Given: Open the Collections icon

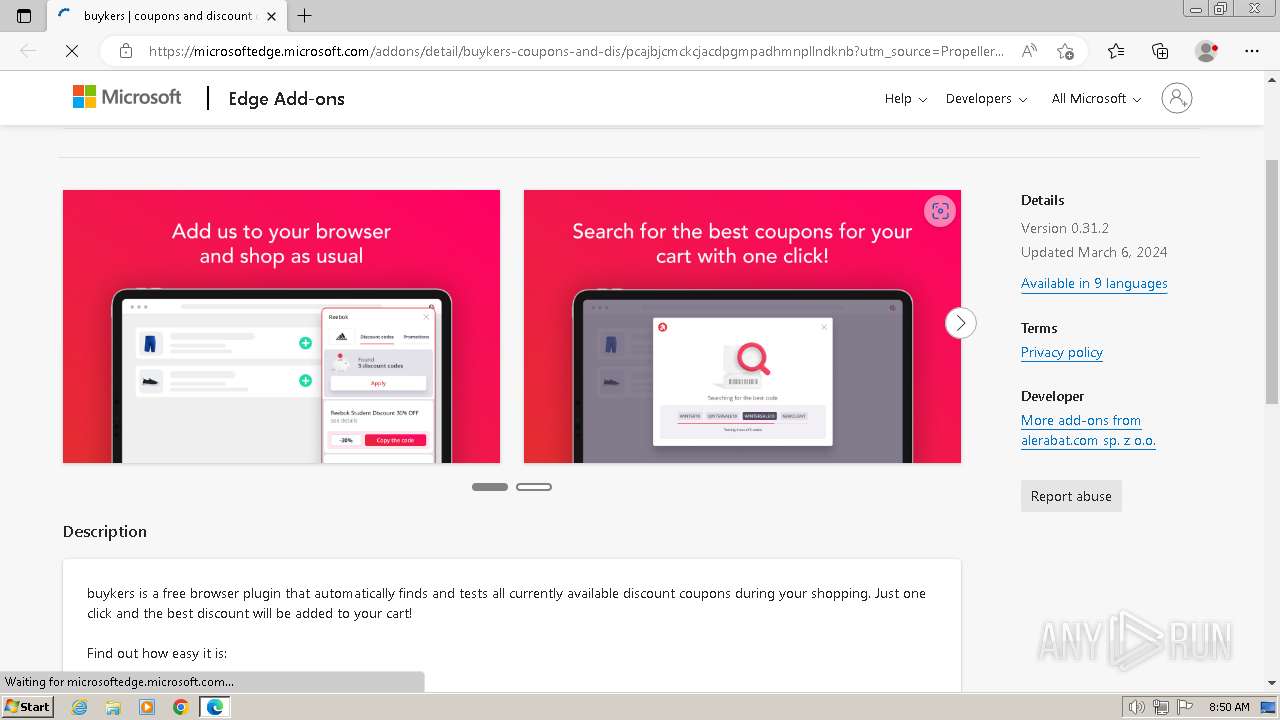Looking at the screenshot, I should pos(1160,51).
